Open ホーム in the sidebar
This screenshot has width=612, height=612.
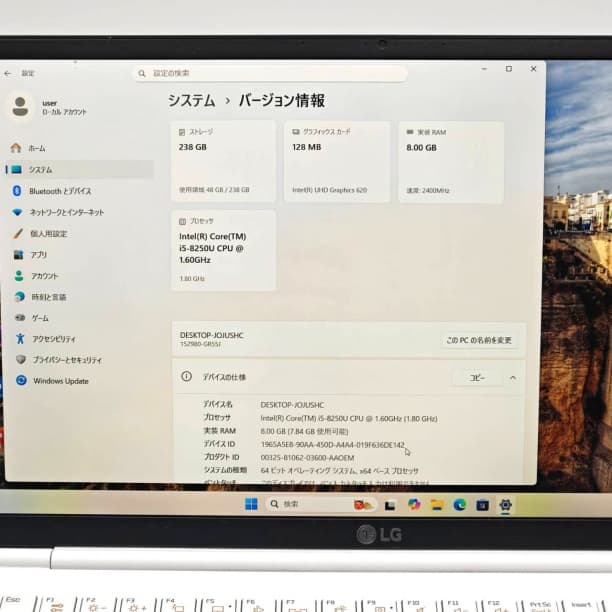(79, 148)
